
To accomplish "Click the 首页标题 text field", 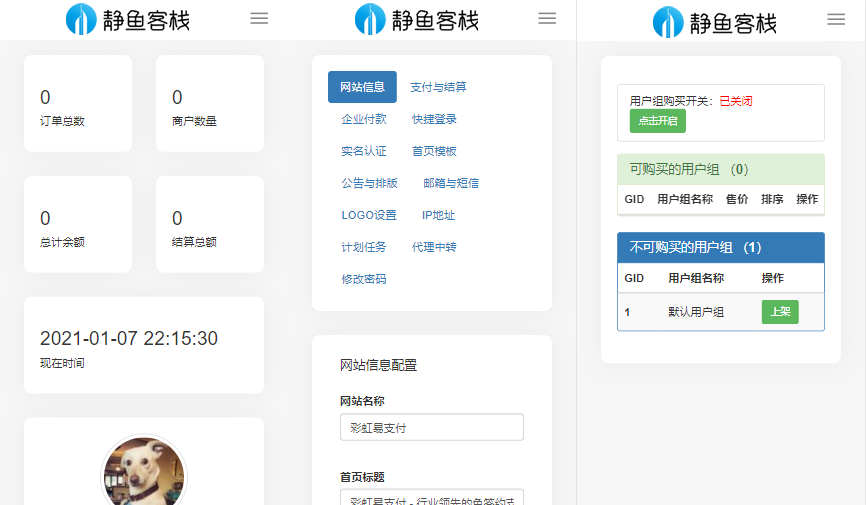I will (431, 497).
